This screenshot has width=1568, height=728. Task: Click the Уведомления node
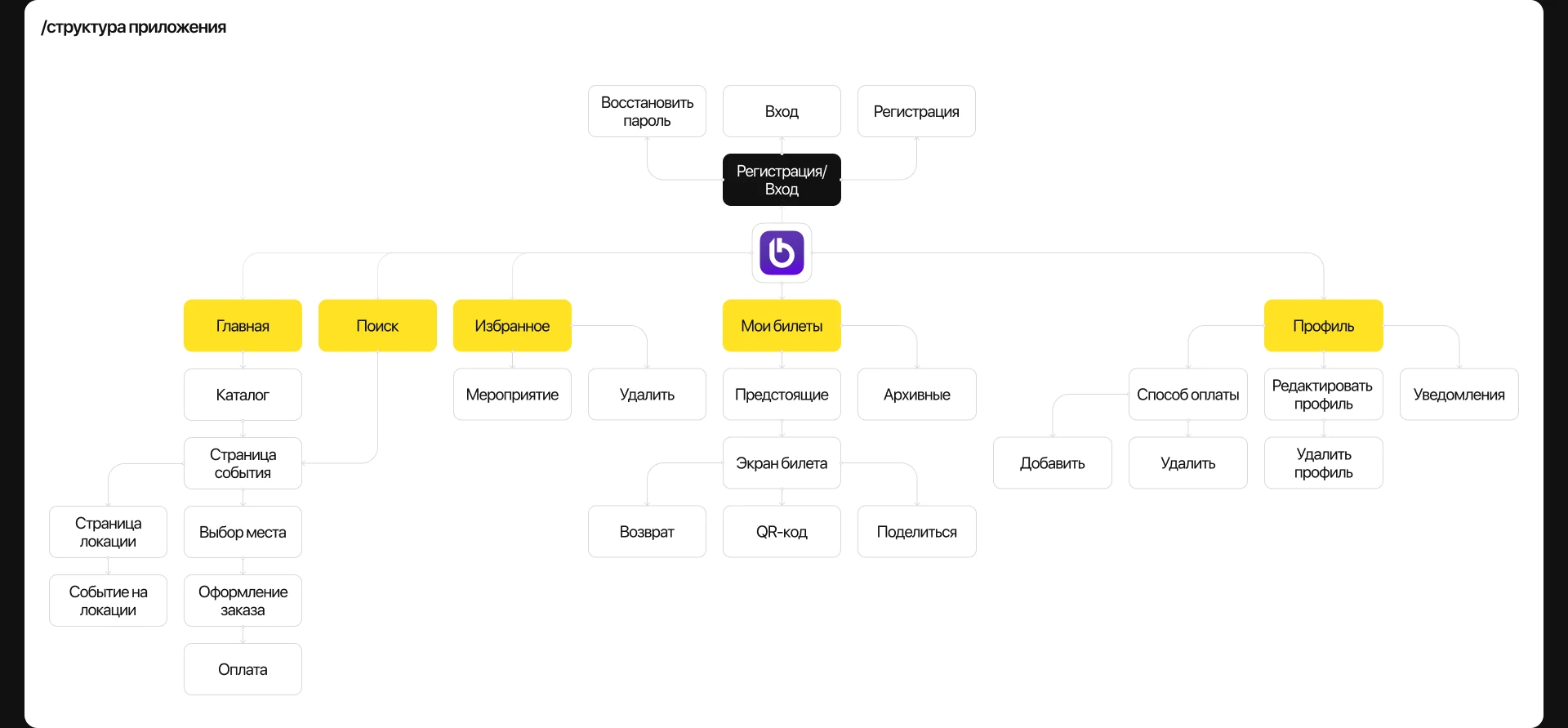[1459, 395]
